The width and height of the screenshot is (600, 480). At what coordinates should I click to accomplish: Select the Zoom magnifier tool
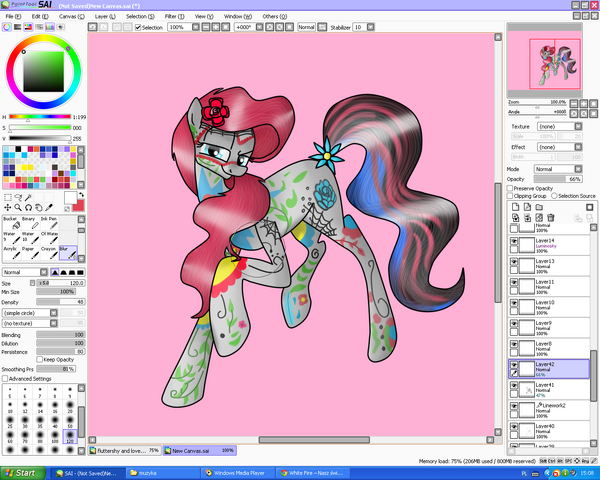(x=18, y=207)
